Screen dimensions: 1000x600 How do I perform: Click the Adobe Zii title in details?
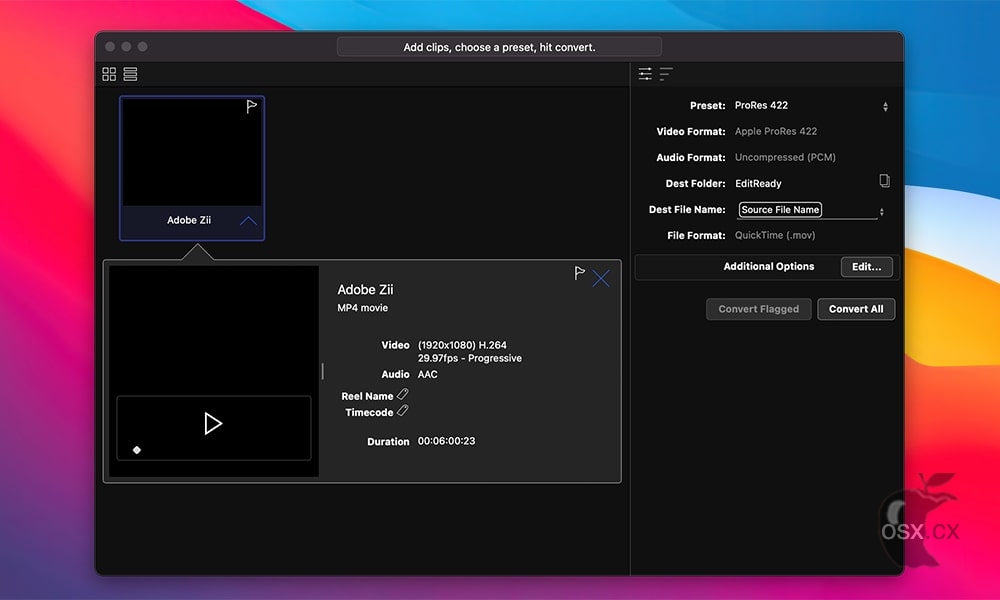point(365,289)
